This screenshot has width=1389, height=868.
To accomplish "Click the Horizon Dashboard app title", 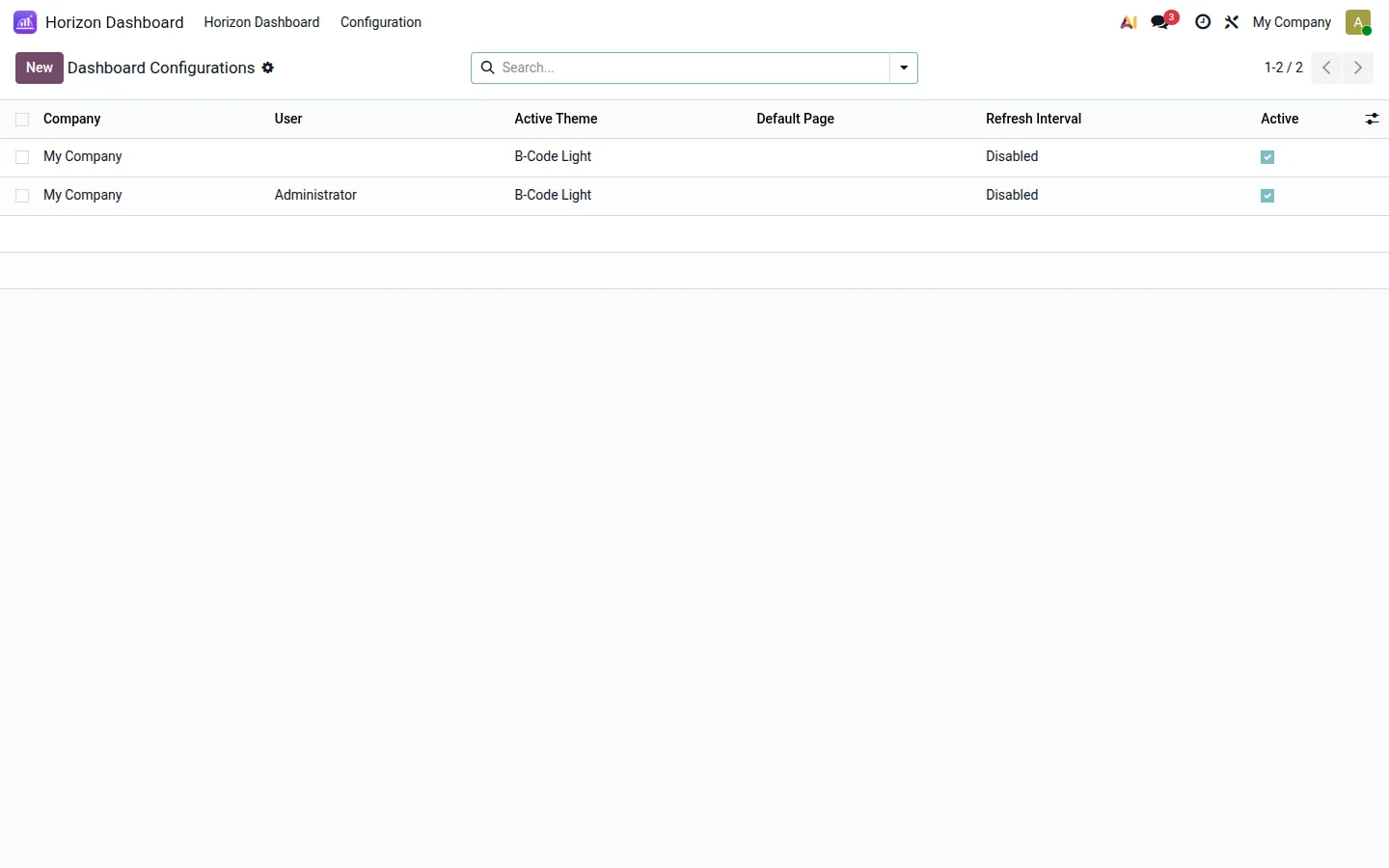I will pyautogui.click(x=114, y=22).
